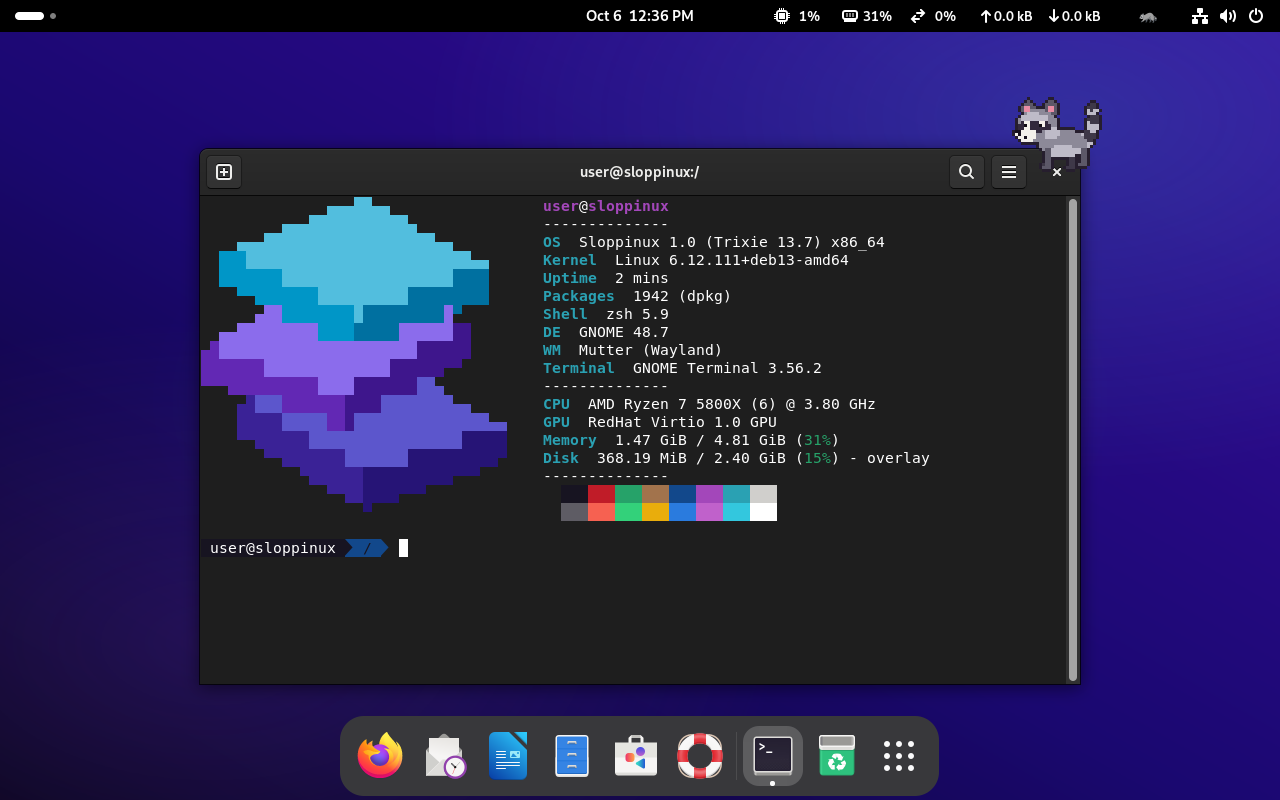Launch LibreOffice Writer from the dock
1280x800 pixels.
coord(508,756)
